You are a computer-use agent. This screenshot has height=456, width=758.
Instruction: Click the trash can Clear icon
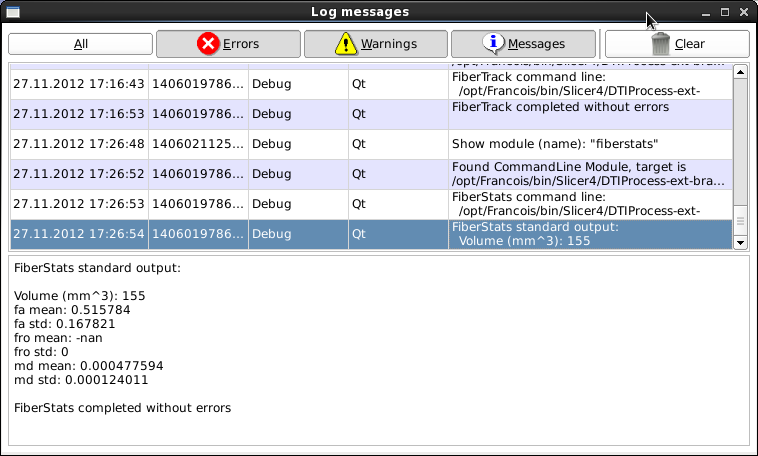660,44
